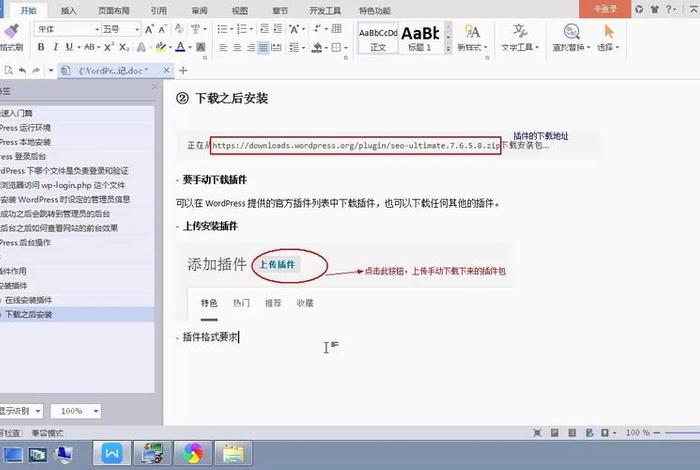Toggle Superscript X² formatting

pos(109,47)
